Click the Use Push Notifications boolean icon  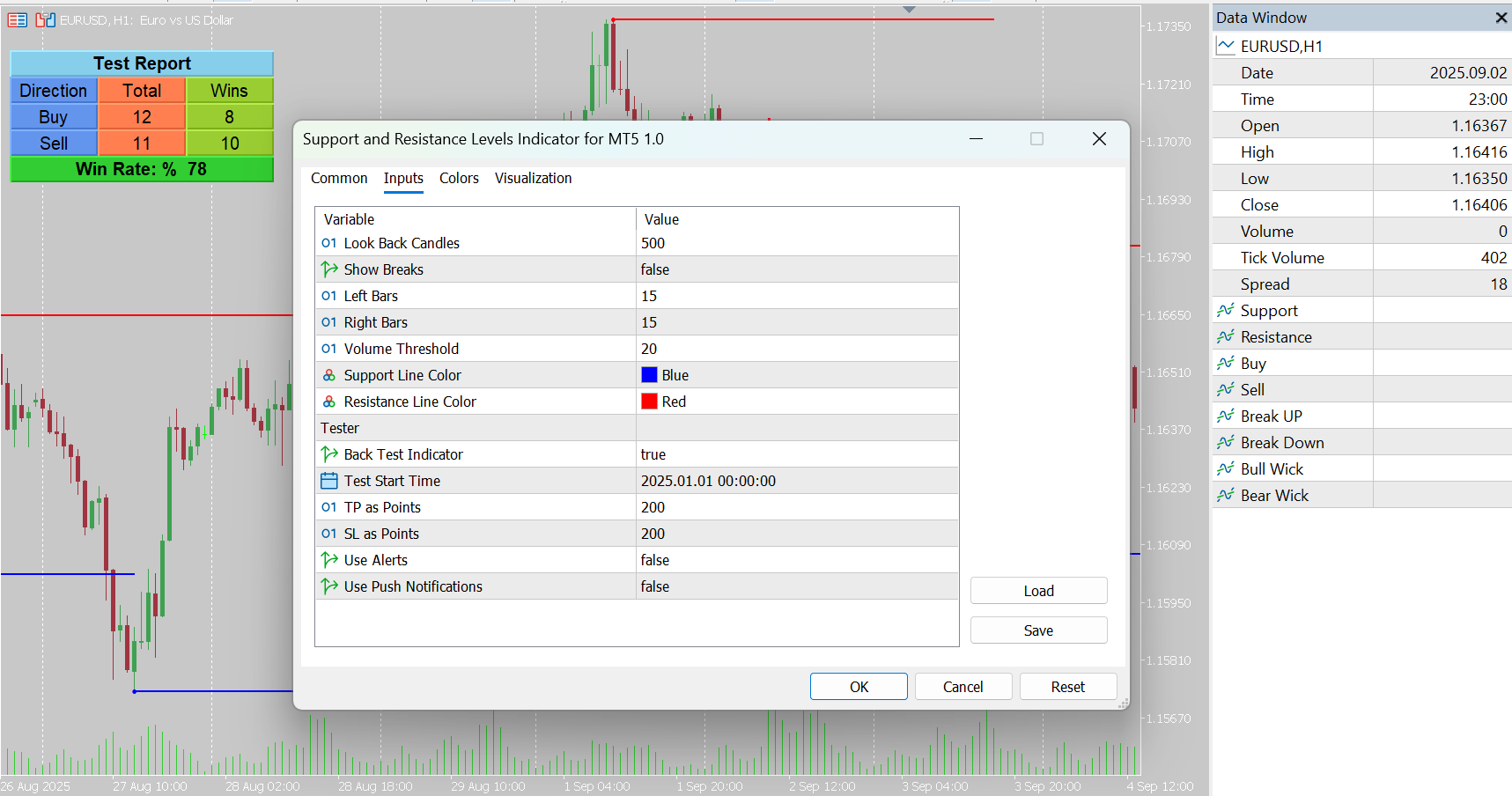pos(329,586)
